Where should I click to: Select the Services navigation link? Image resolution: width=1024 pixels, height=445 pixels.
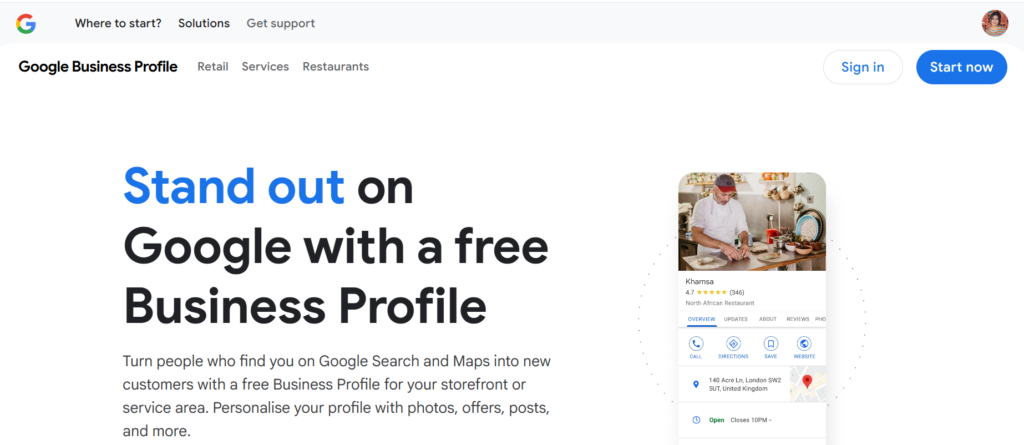(265, 67)
